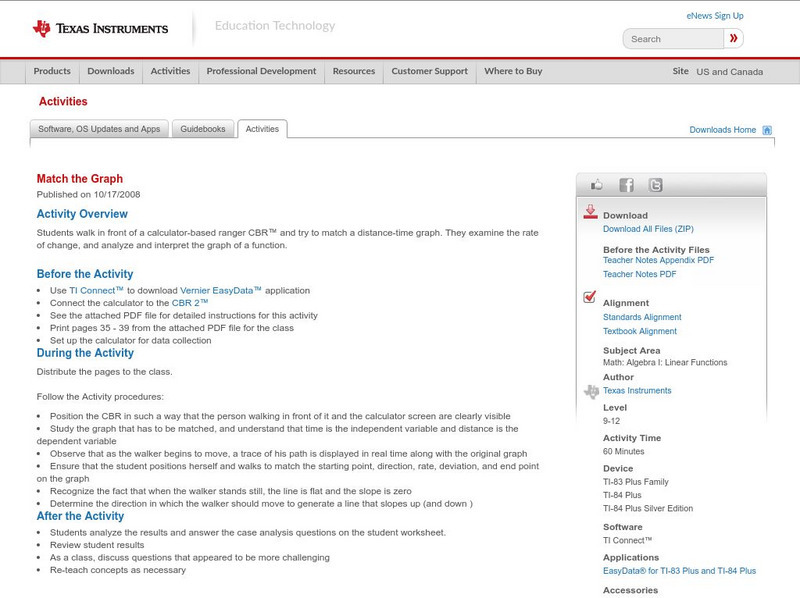Open eNews Sign Up link
This screenshot has width=800, height=598.
pos(715,16)
